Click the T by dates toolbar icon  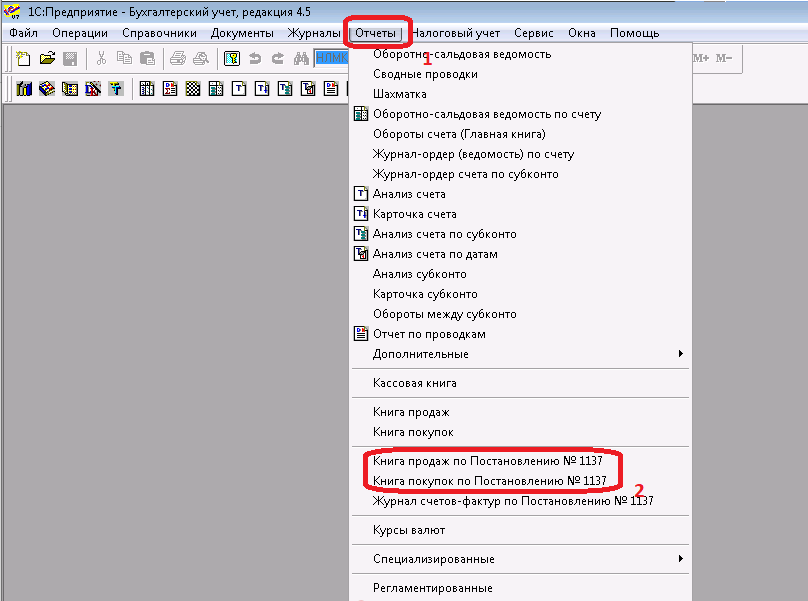308,89
